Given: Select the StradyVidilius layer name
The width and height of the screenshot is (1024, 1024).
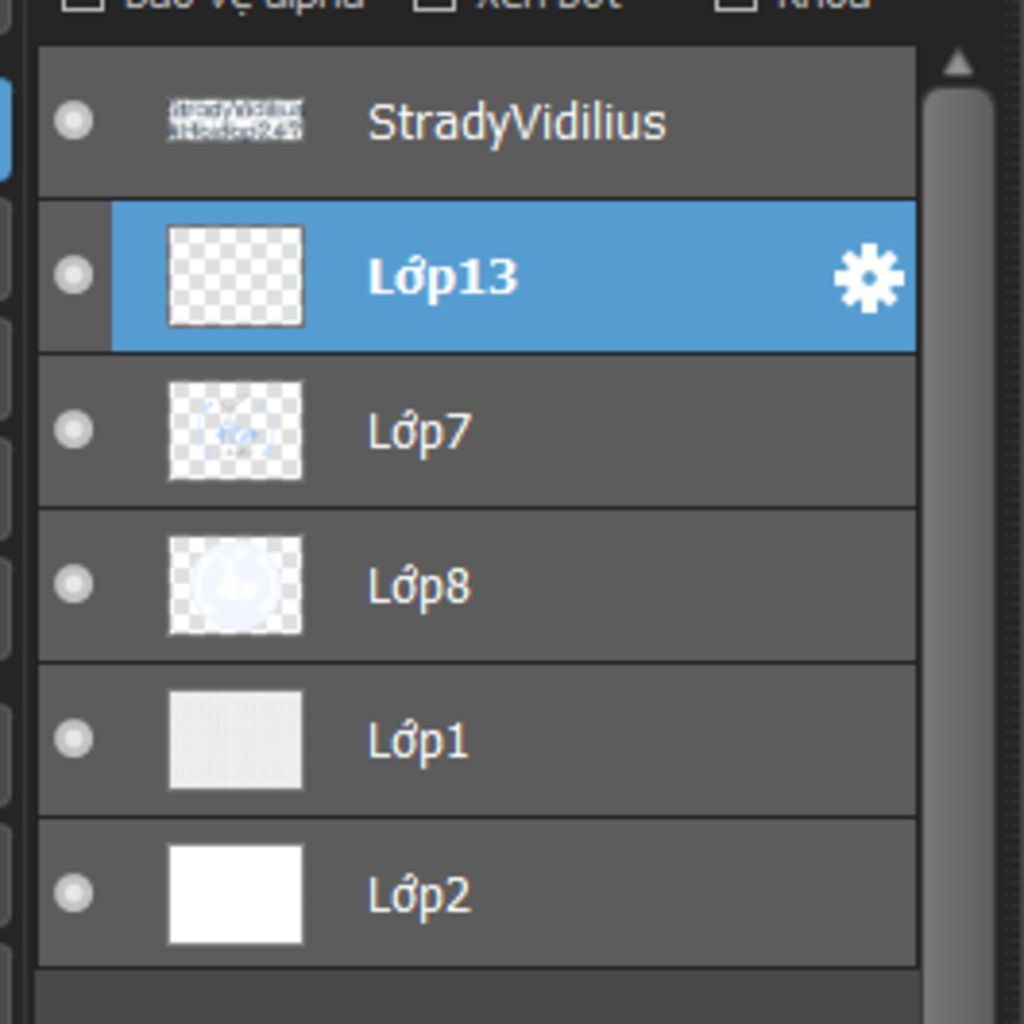Looking at the screenshot, I should (517, 124).
